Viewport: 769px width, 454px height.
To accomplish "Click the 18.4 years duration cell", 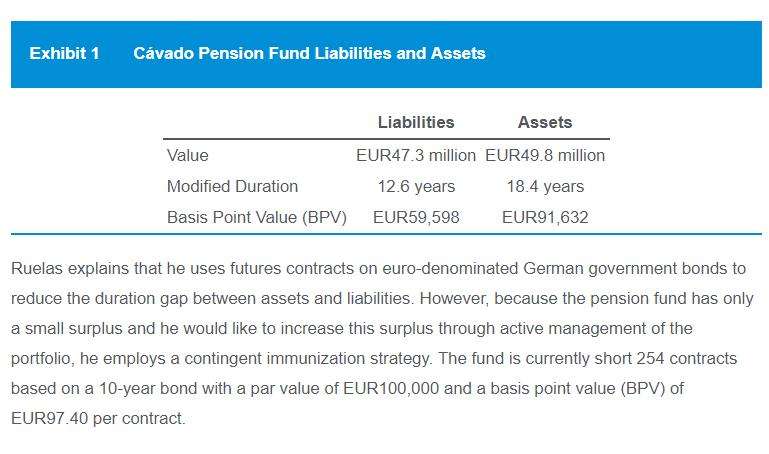I will point(545,186).
